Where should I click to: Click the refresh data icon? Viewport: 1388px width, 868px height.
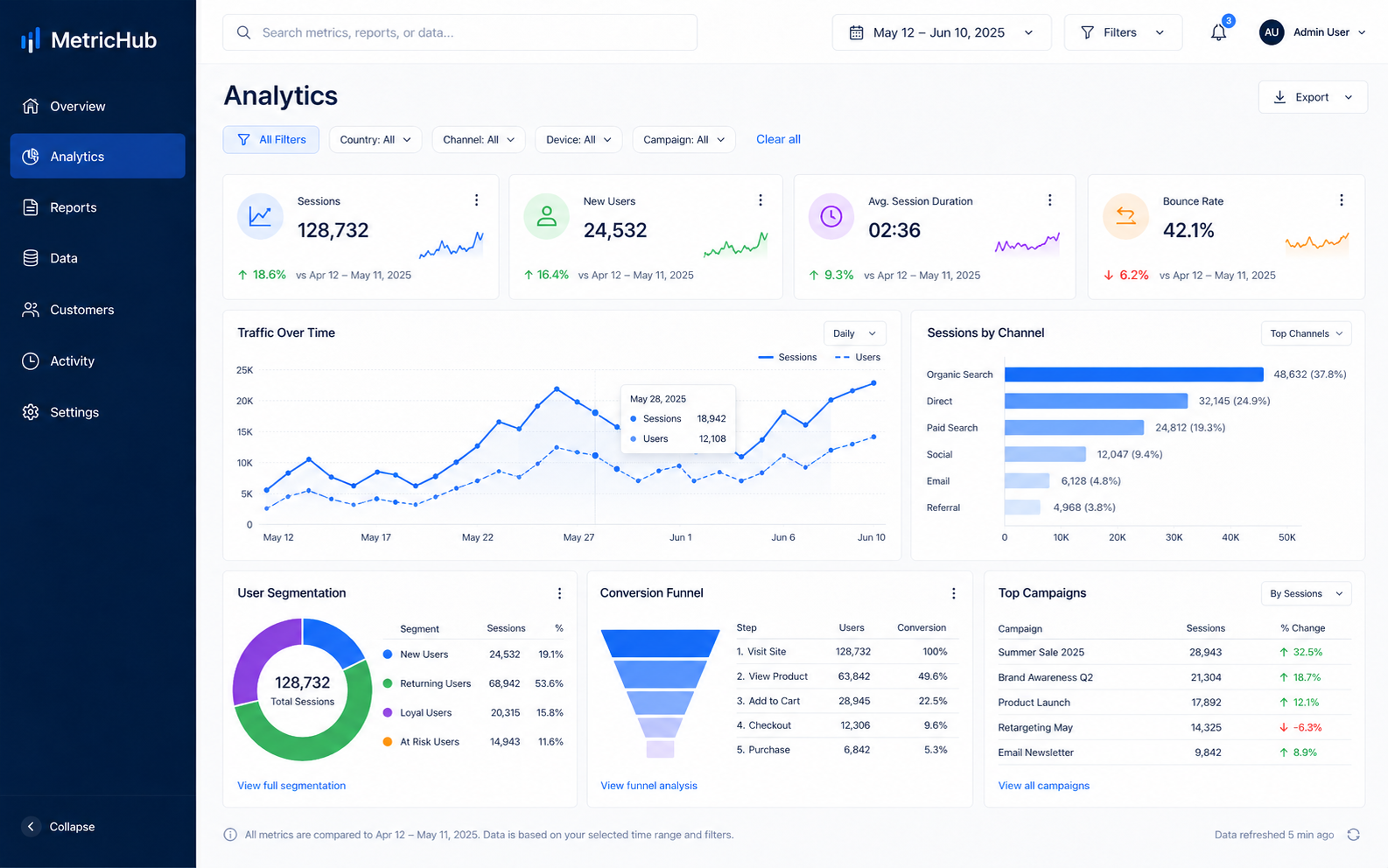click(1353, 835)
